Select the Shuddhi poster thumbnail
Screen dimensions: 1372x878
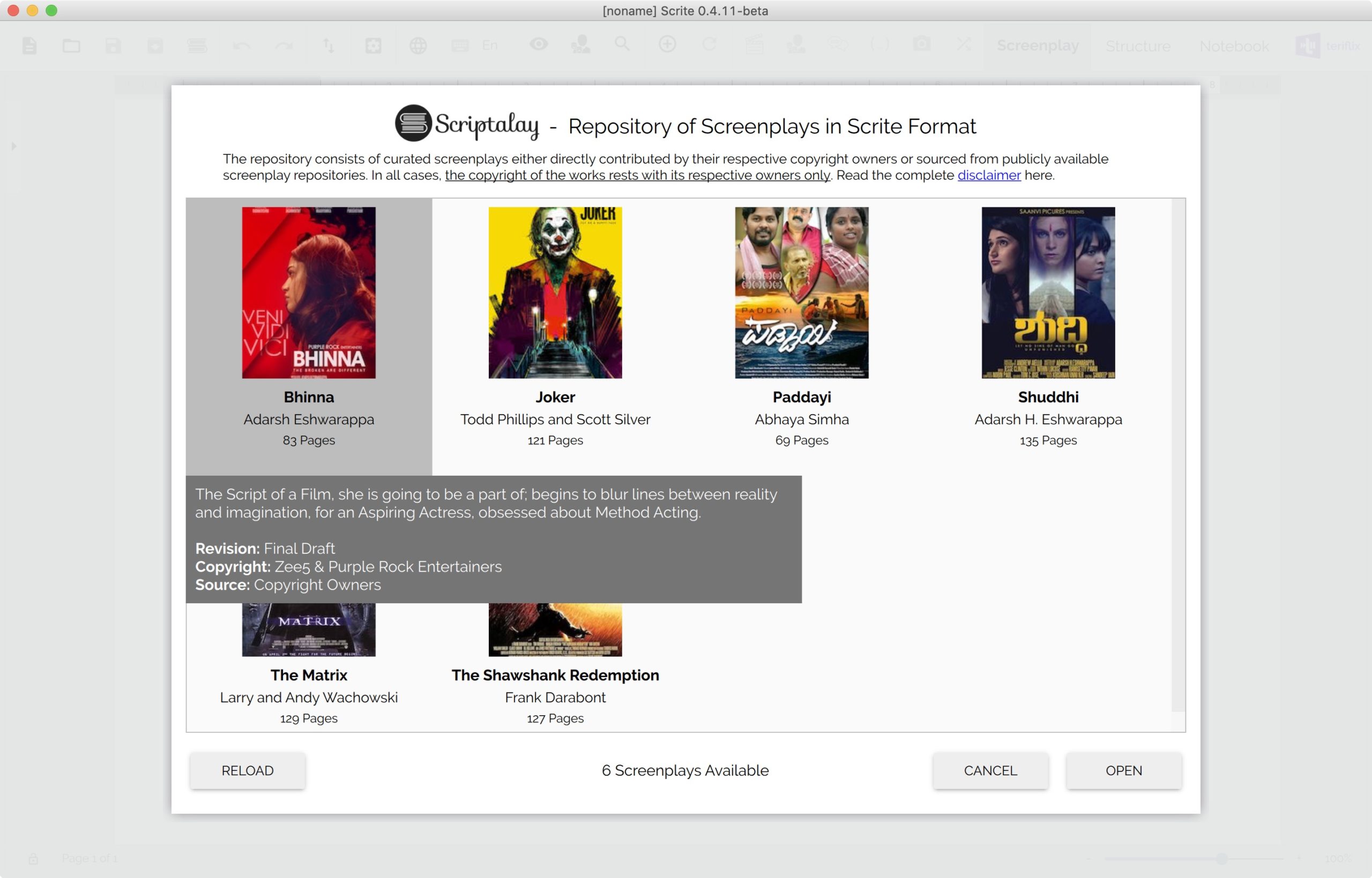click(1048, 292)
